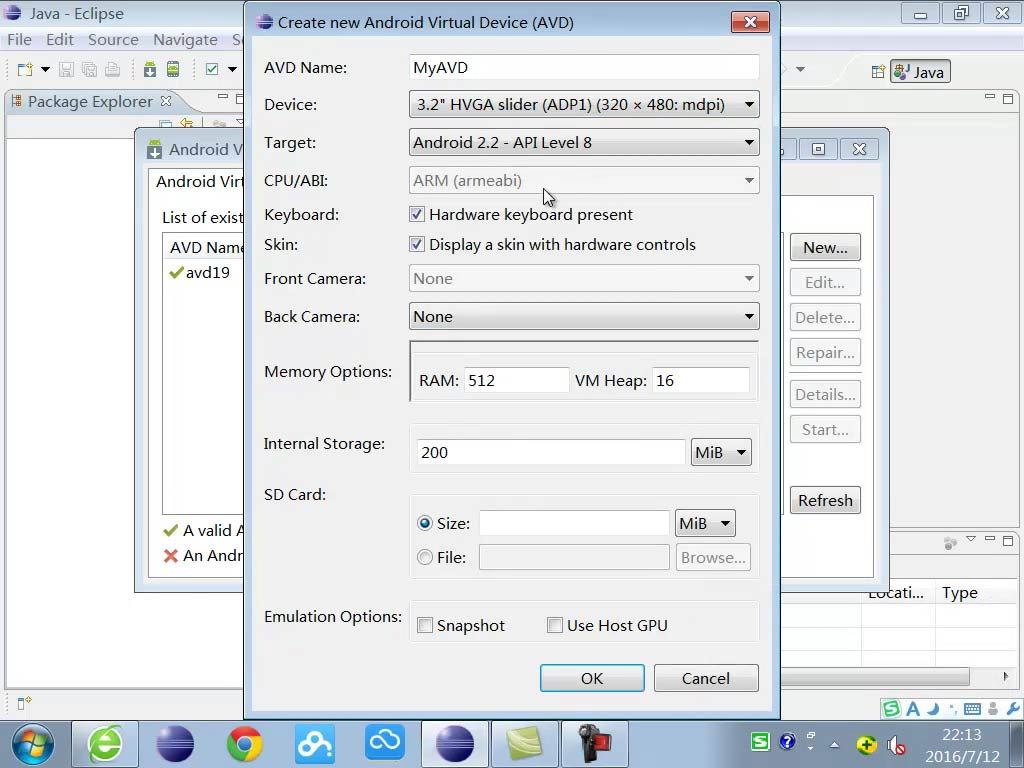Minimize the Package Explorer view

tap(223, 97)
